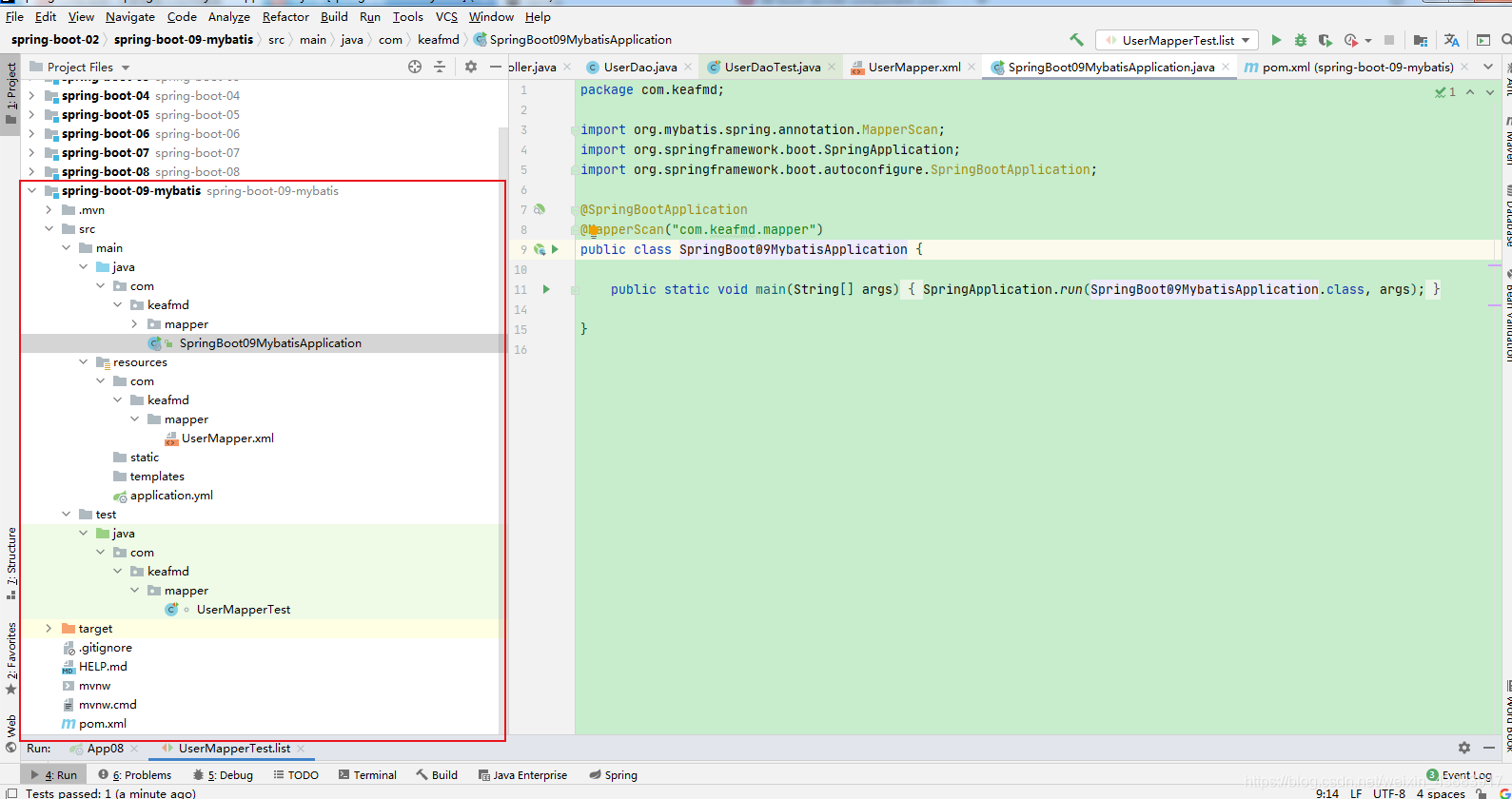1512x799 pixels.
Task: Open the Structure side tool window
Action: coord(11,563)
